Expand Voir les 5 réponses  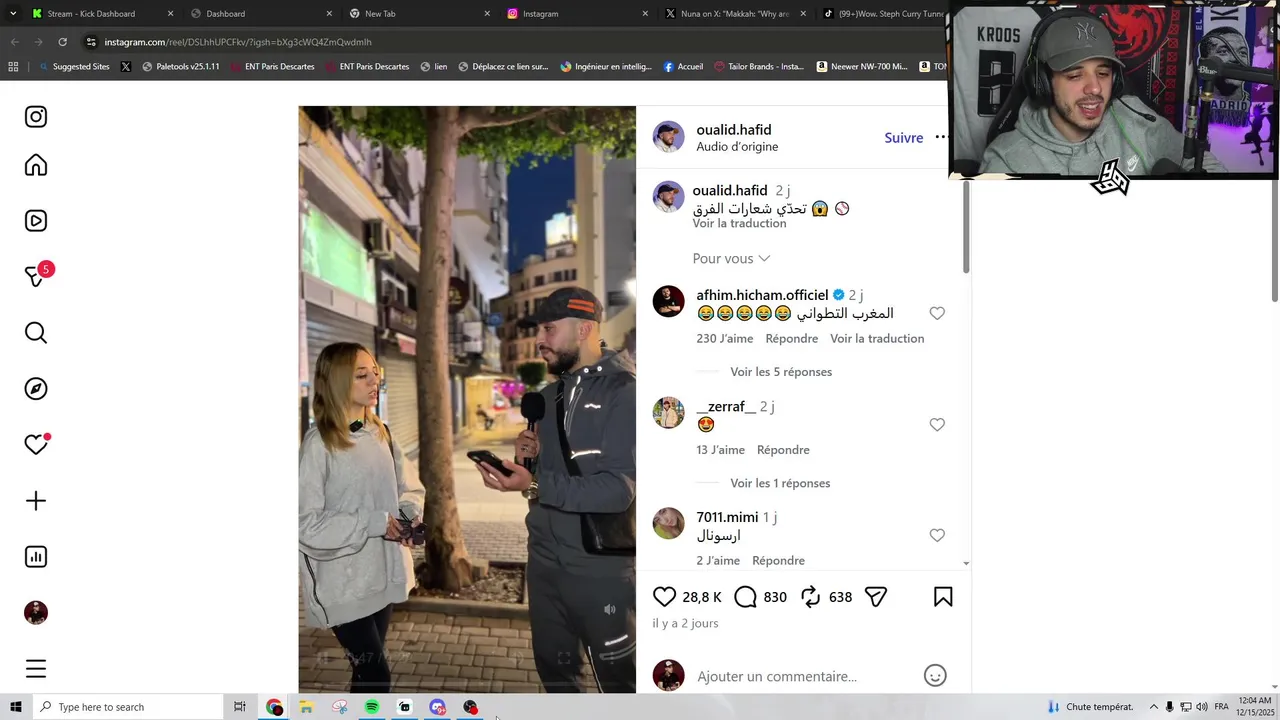click(781, 372)
